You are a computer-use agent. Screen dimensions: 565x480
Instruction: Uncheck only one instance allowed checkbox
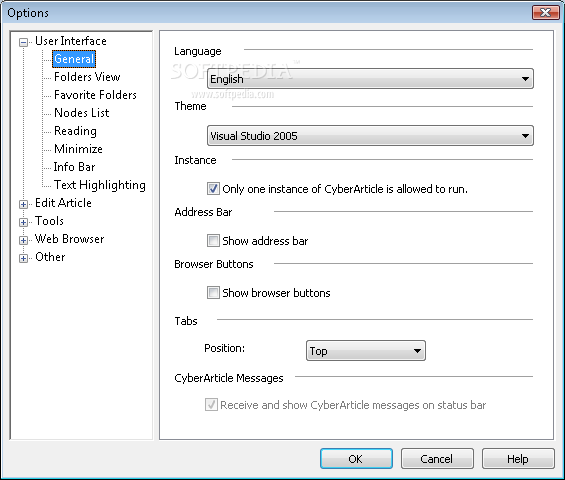click(x=213, y=188)
